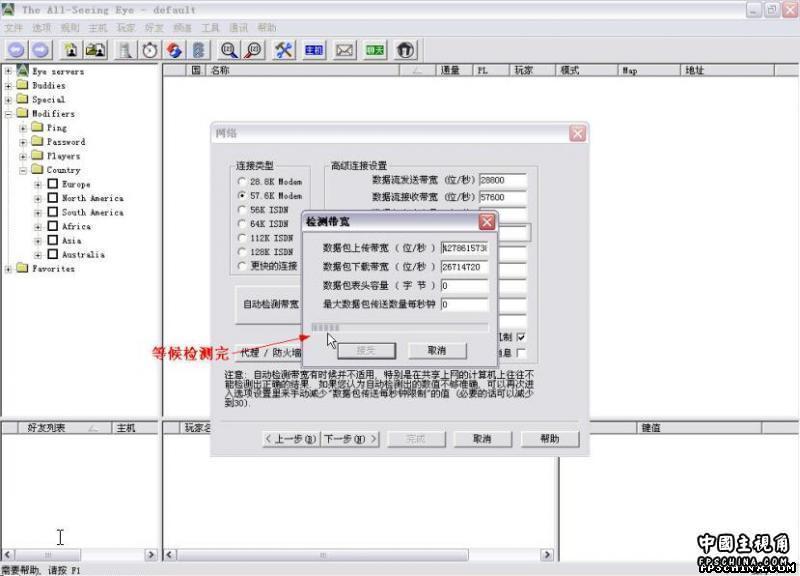Expand the Special tree node
Image resolution: width=800 pixels, height=576 pixels.
(8, 99)
